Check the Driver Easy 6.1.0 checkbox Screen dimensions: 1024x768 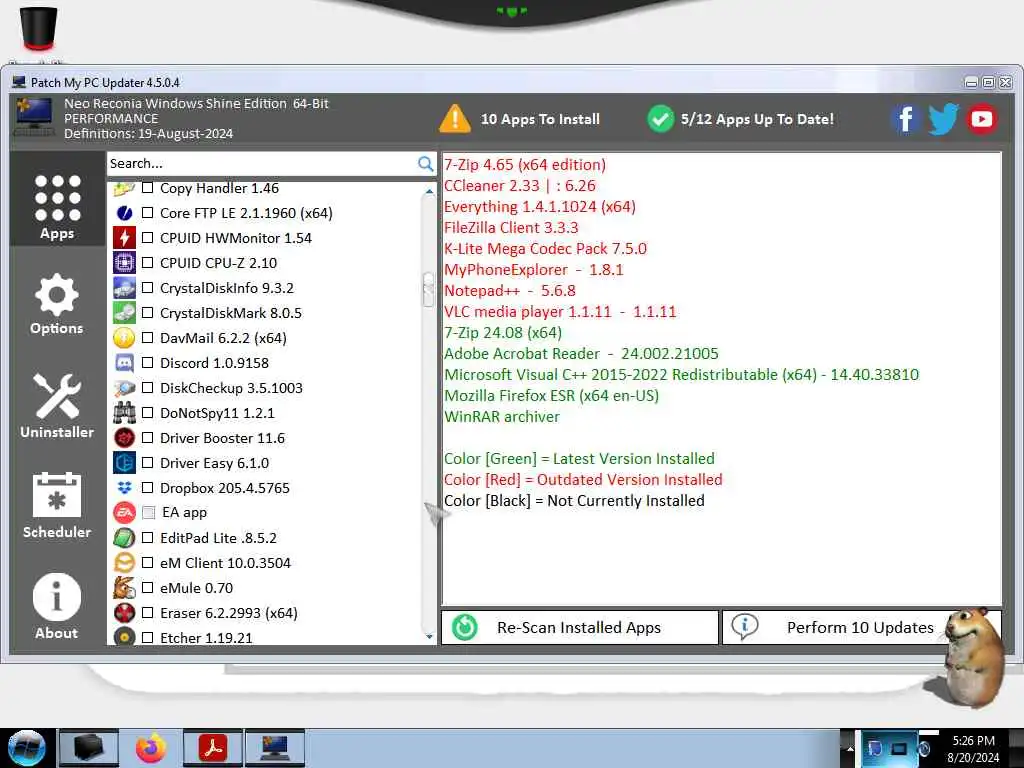pos(148,463)
